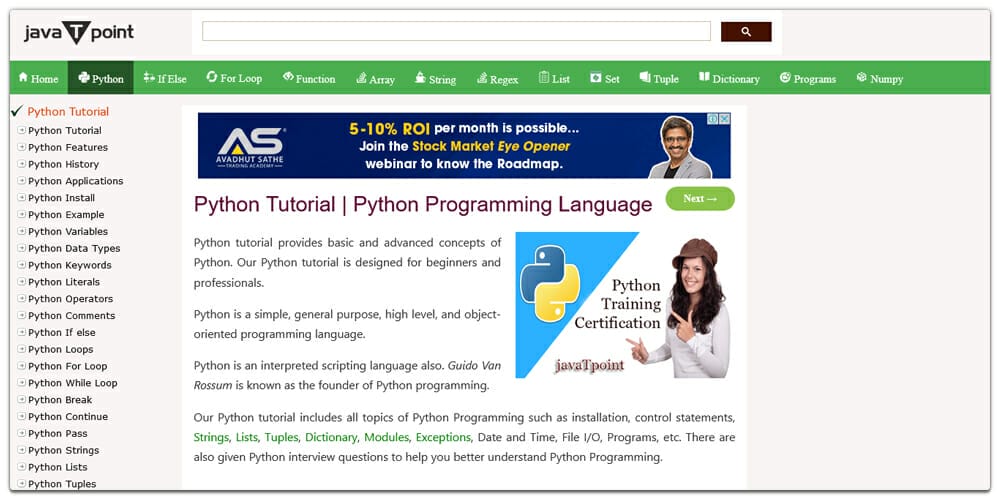1000x500 pixels.
Task: Click the Array icon in navbar
Action: 361,77
